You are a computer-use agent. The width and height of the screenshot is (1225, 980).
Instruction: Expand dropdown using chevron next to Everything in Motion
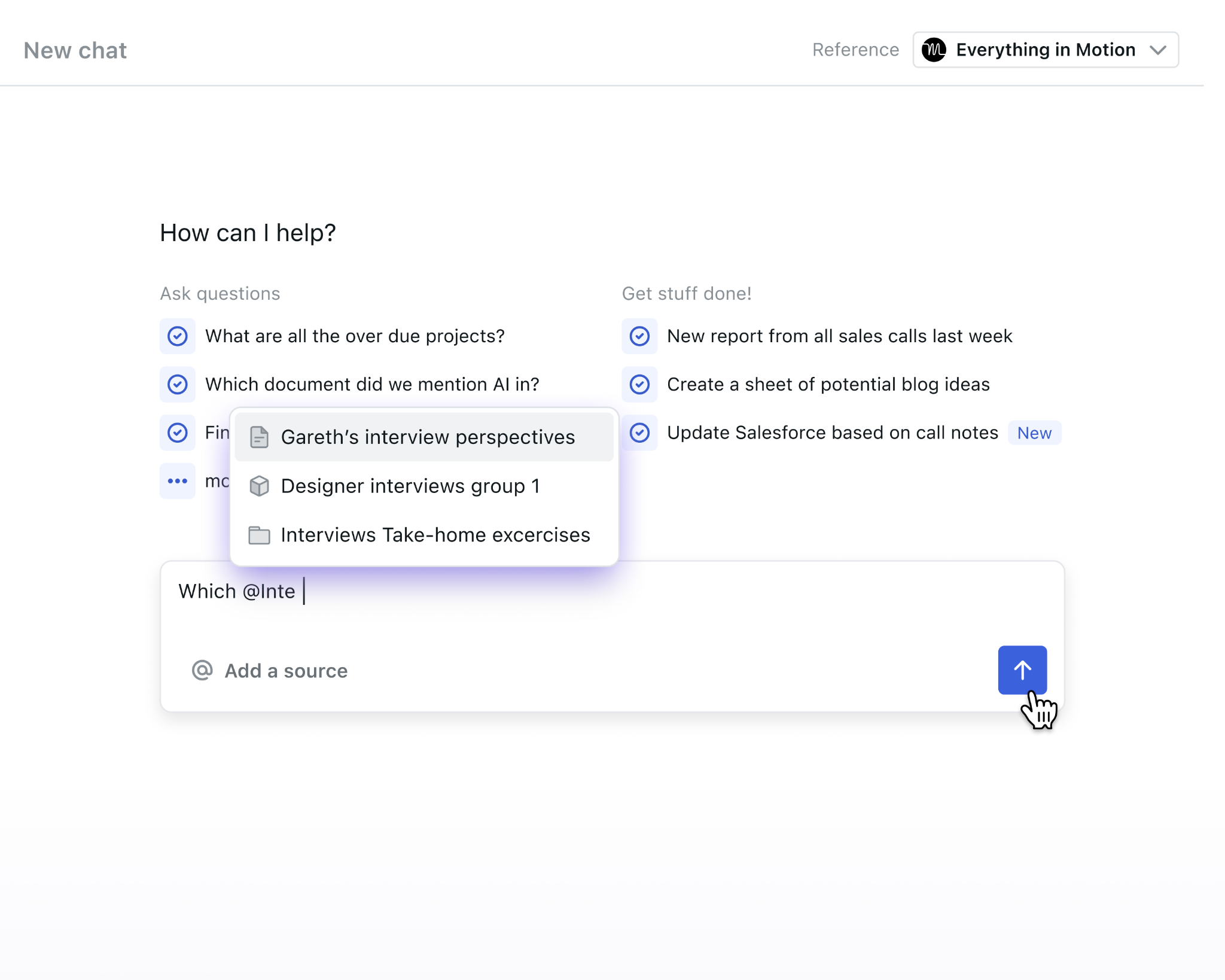tap(1158, 50)
